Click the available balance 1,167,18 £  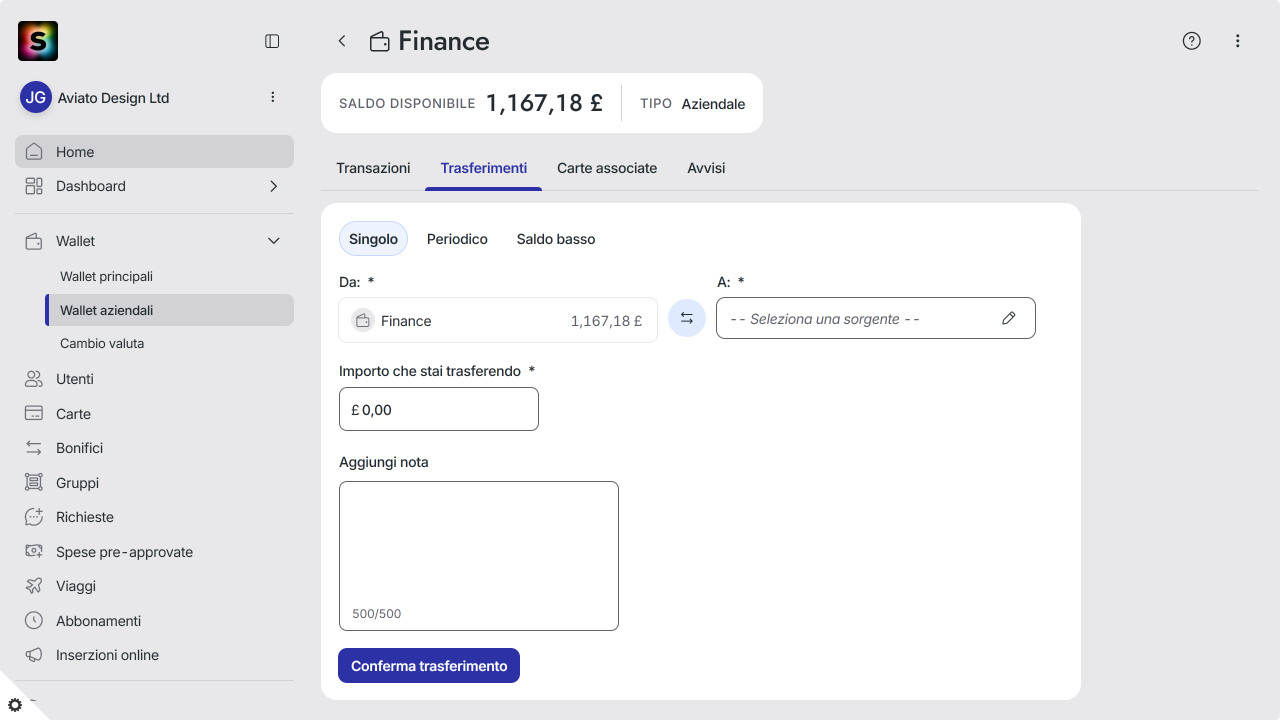544,102
